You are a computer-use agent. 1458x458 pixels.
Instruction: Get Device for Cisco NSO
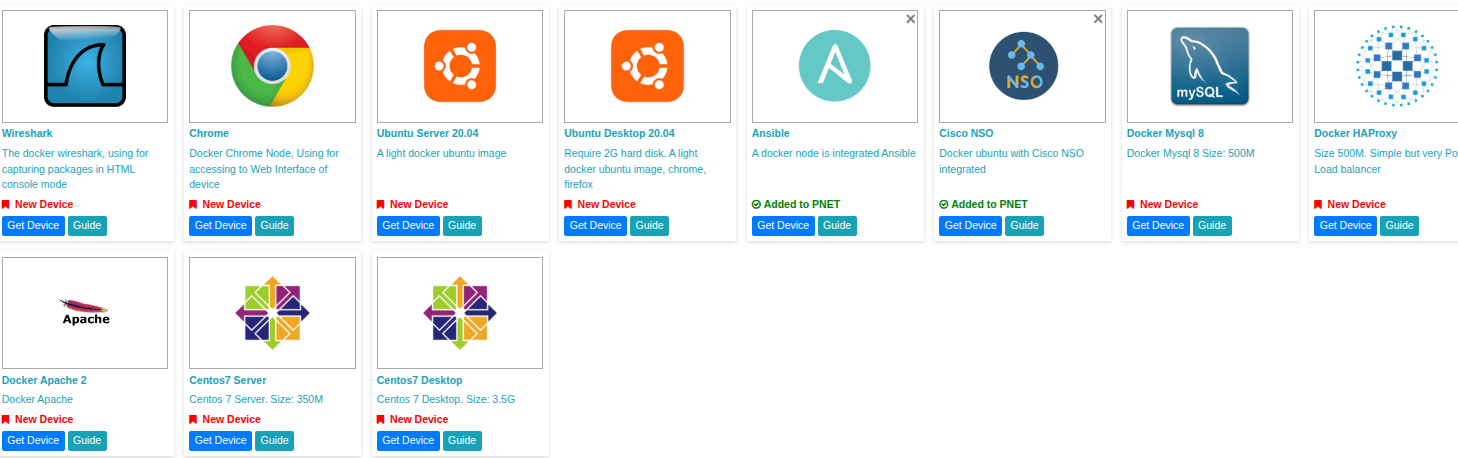point(970,225)
